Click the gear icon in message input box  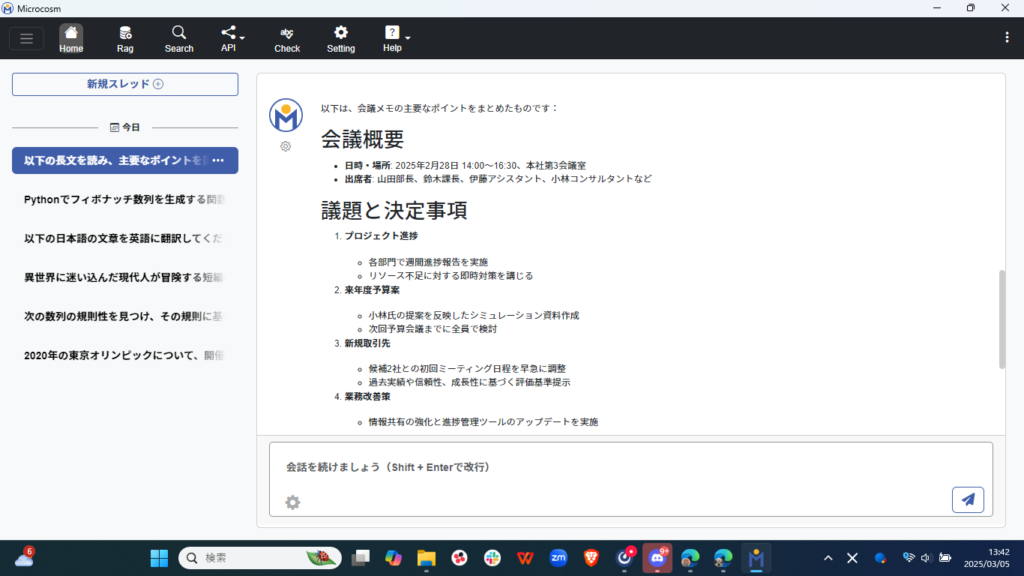pos(292,502)
